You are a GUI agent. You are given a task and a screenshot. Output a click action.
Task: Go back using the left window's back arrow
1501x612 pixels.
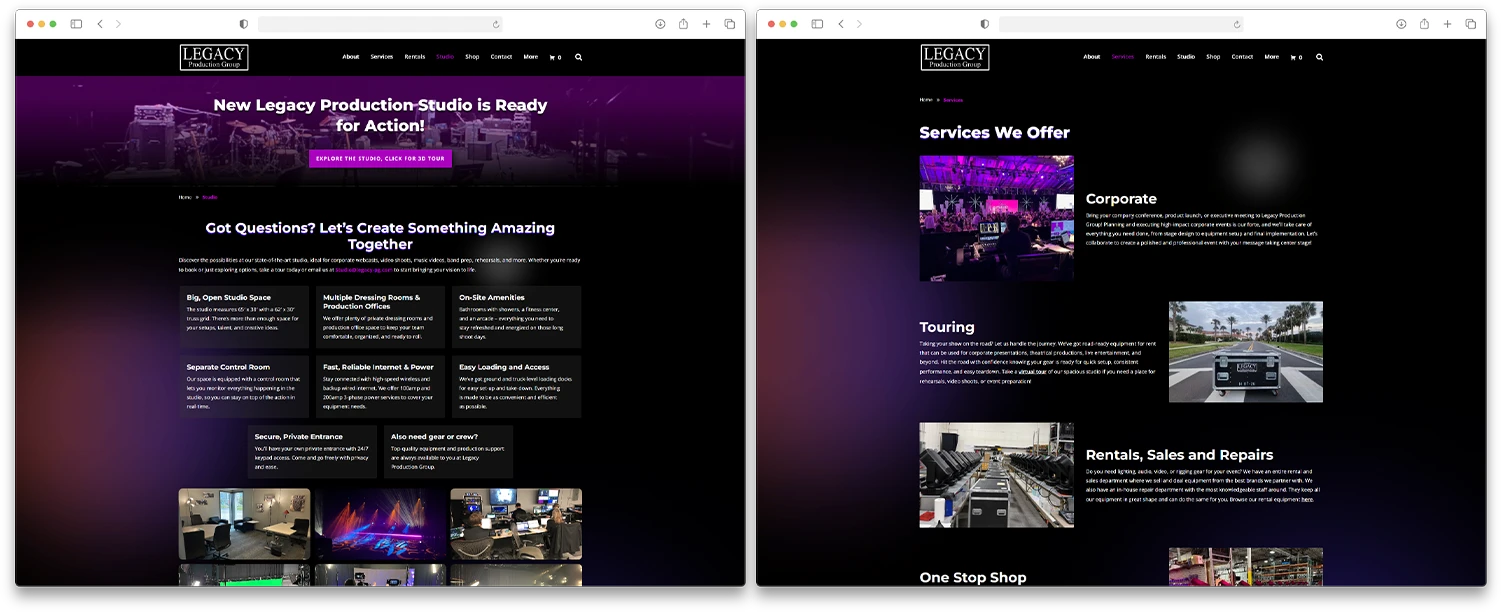point(100,22)
